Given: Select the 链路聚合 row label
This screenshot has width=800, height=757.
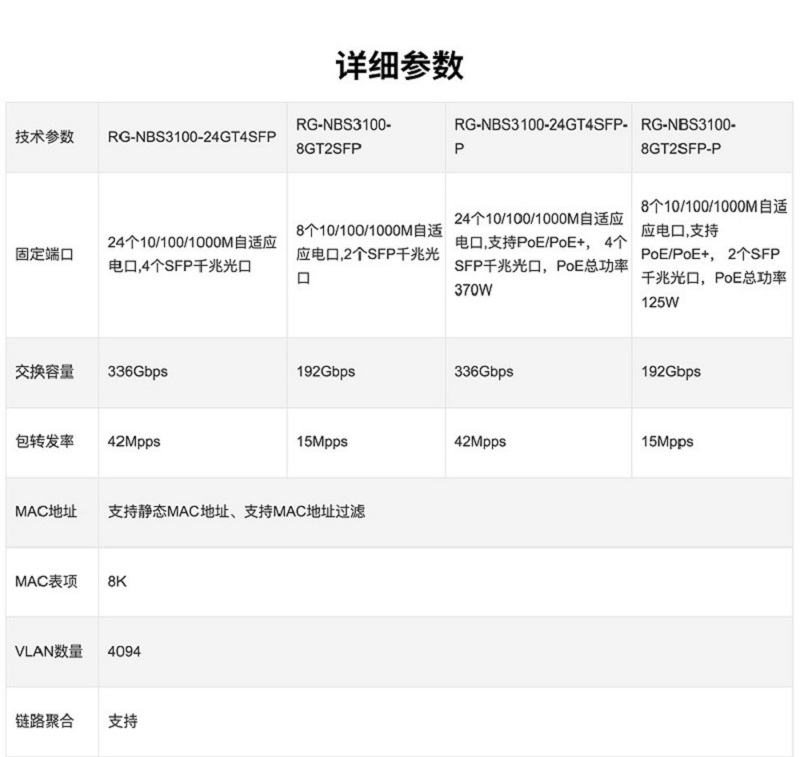Looking at the screenshot, I should (45, 721).
